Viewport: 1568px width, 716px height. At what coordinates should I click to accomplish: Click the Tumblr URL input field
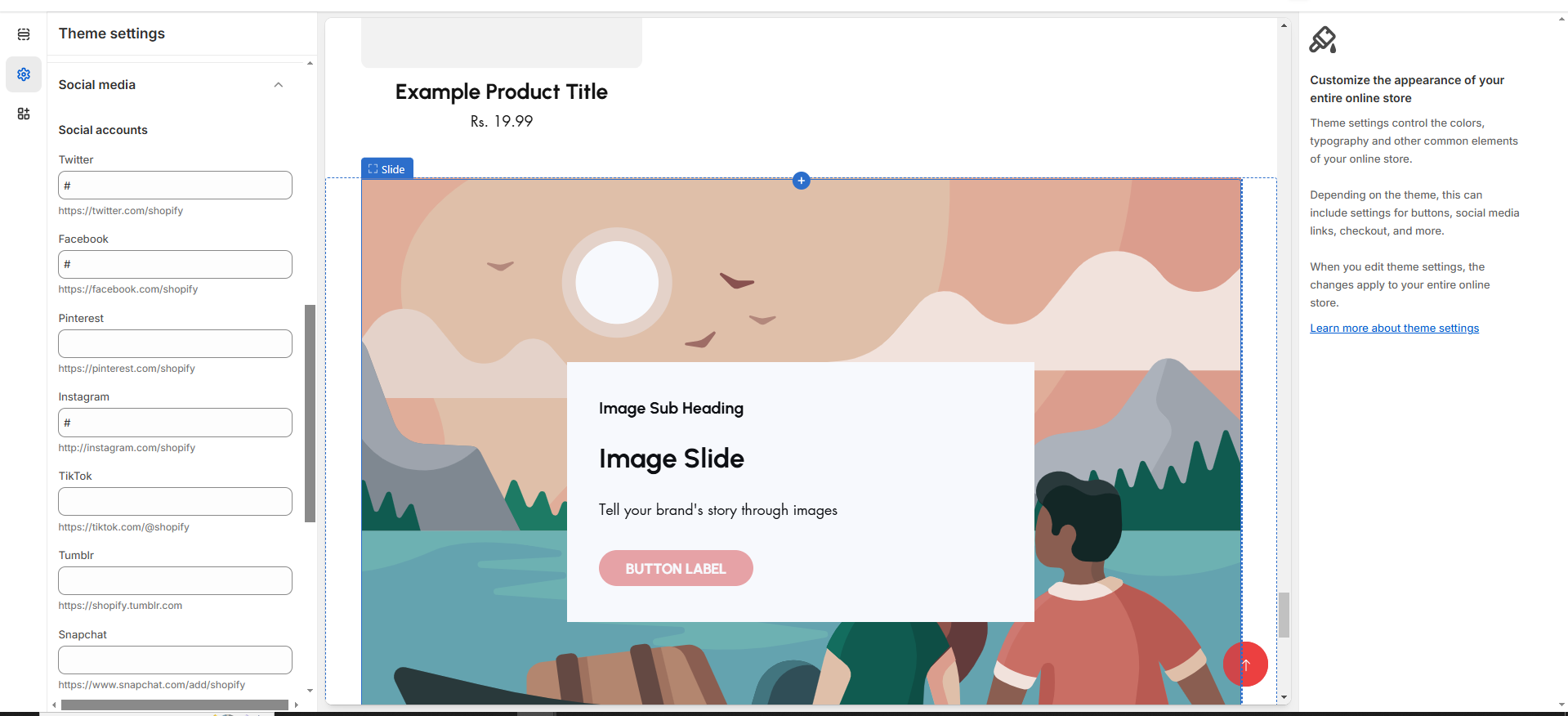[175, 581]
